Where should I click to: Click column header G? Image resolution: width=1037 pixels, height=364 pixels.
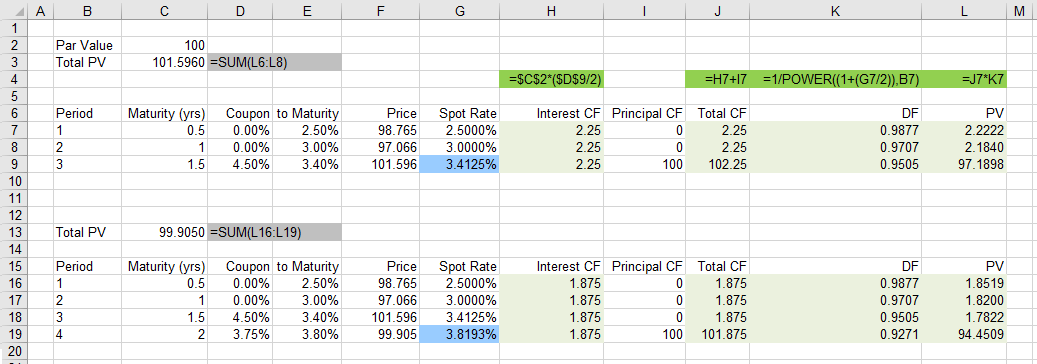pyautogui.click(x=459, y=11)
